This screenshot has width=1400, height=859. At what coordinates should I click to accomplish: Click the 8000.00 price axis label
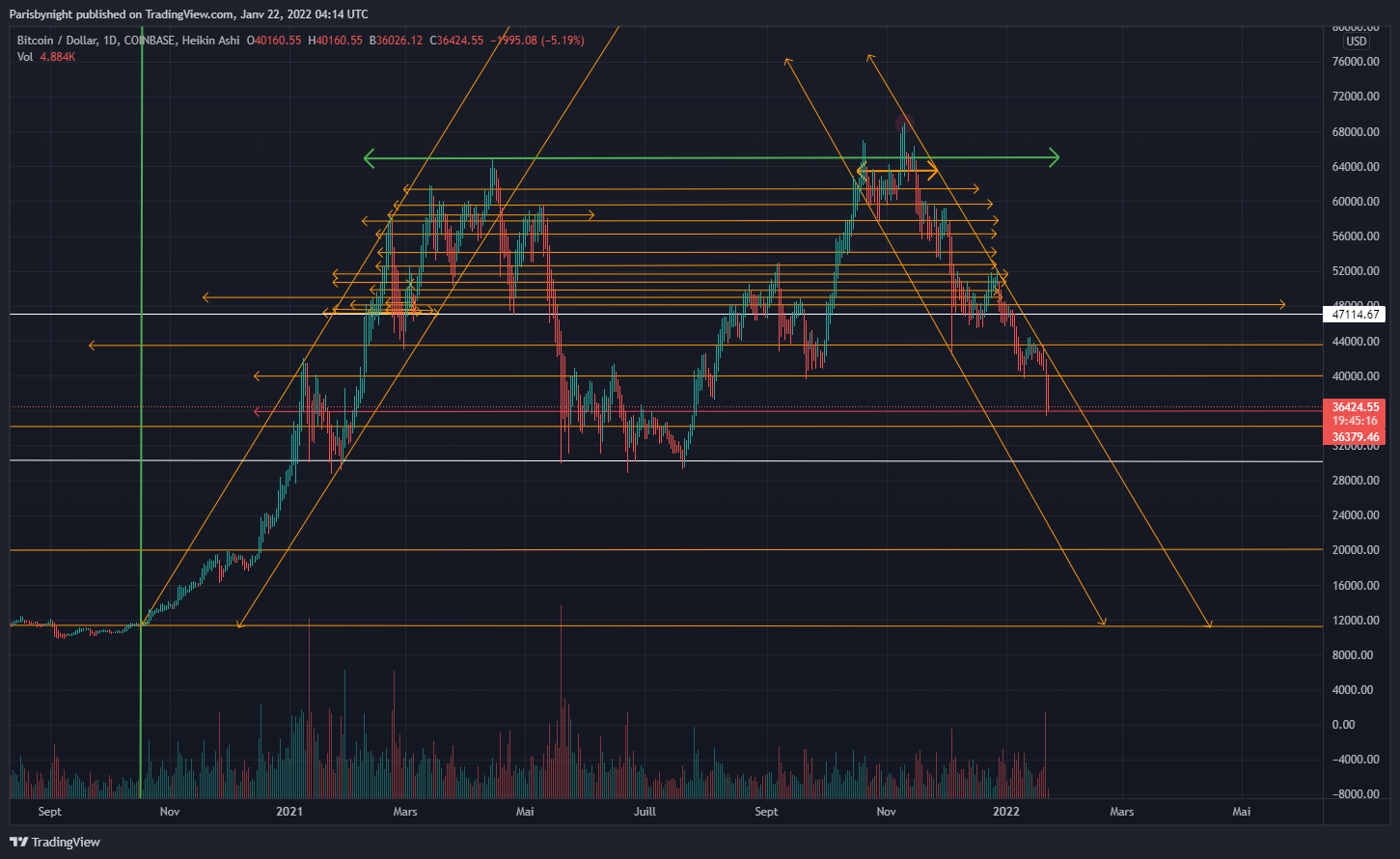[1355, 654]
